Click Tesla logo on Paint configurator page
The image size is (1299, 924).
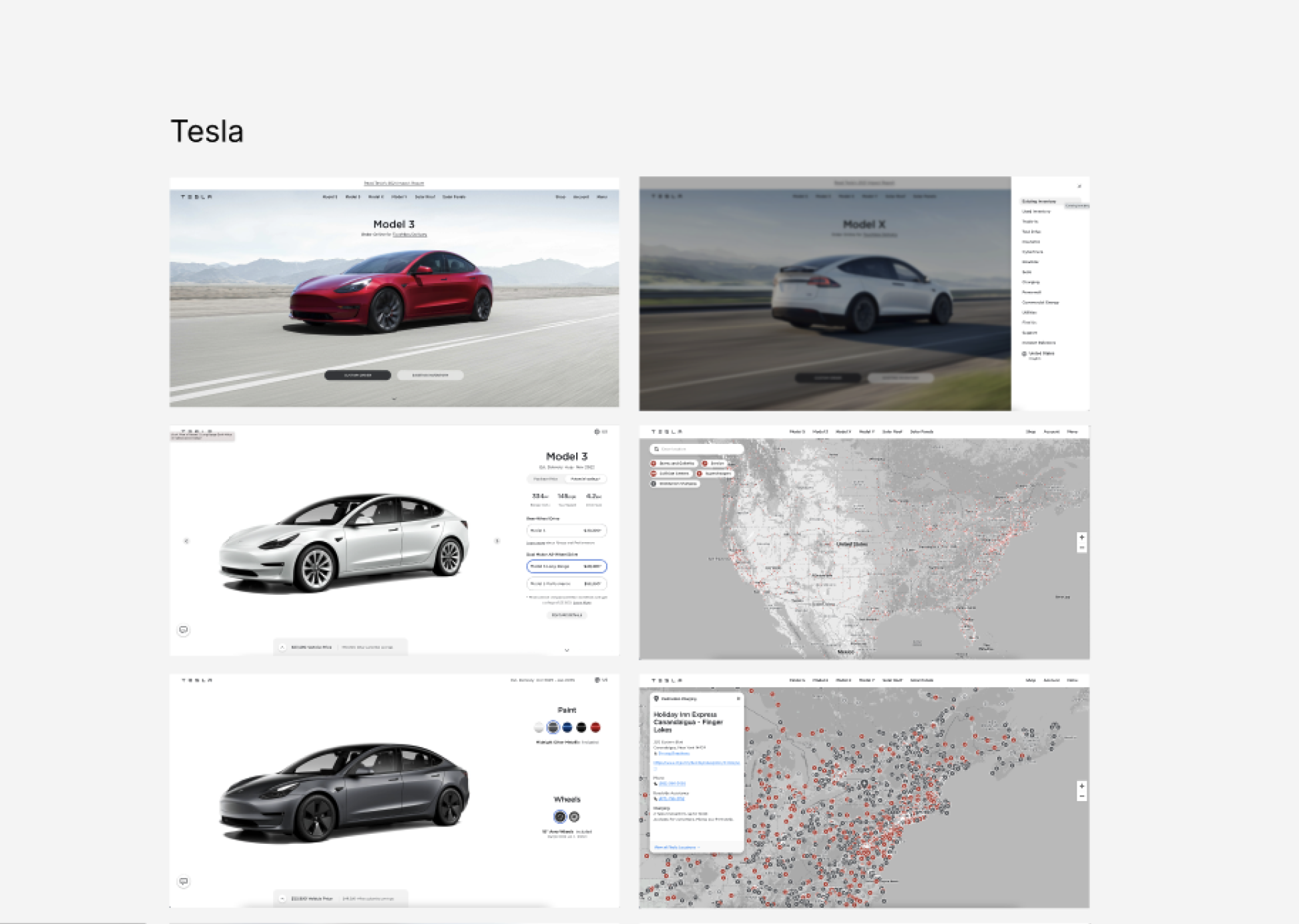click(197, 680)
